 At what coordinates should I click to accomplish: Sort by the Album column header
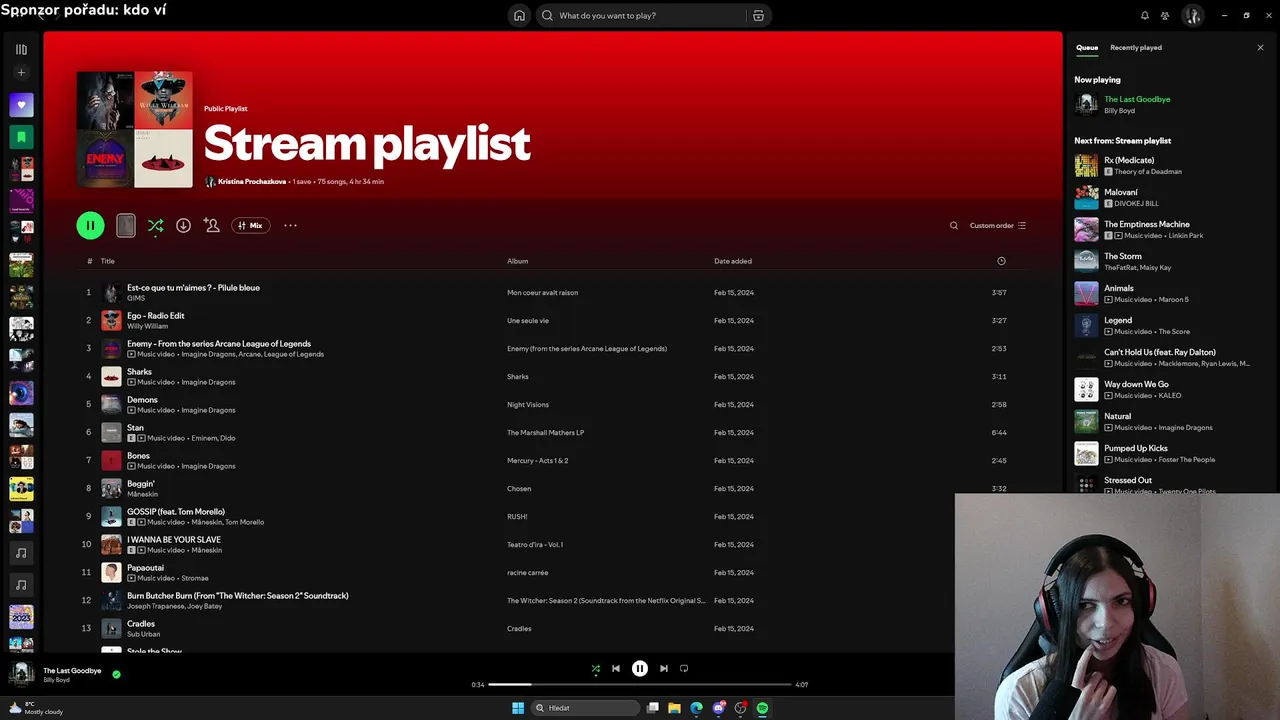click(517, 261)
